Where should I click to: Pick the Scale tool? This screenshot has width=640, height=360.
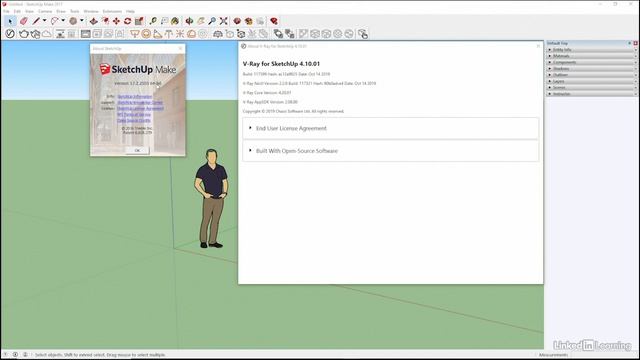[x=139, y=21]
